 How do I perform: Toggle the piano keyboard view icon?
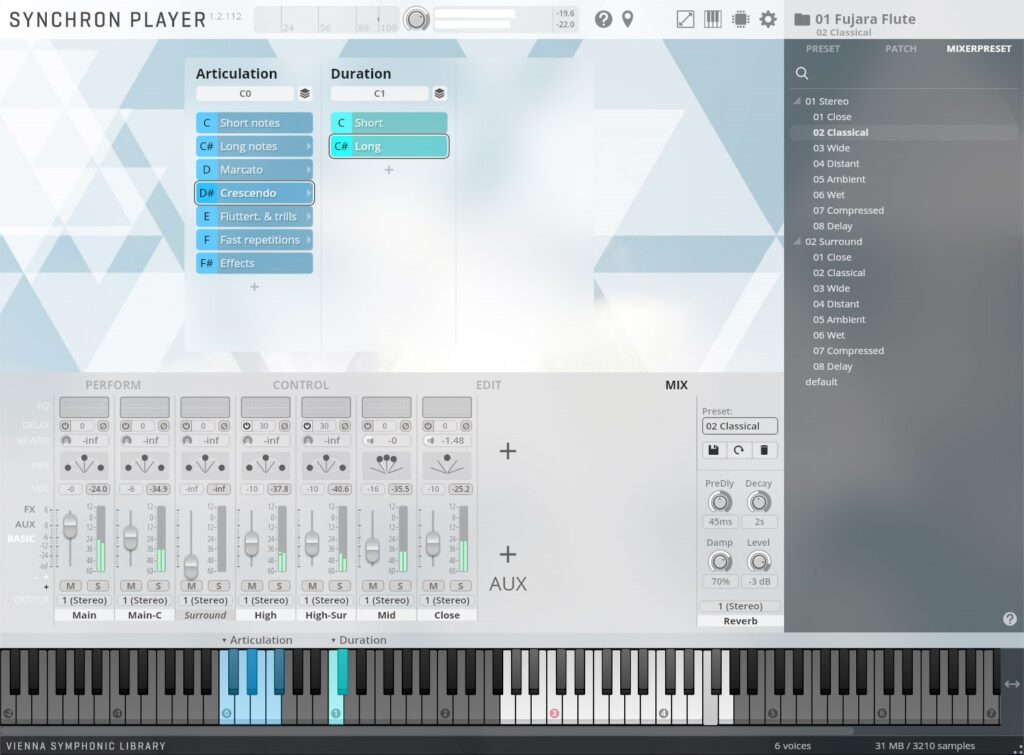tap(713, 19)
